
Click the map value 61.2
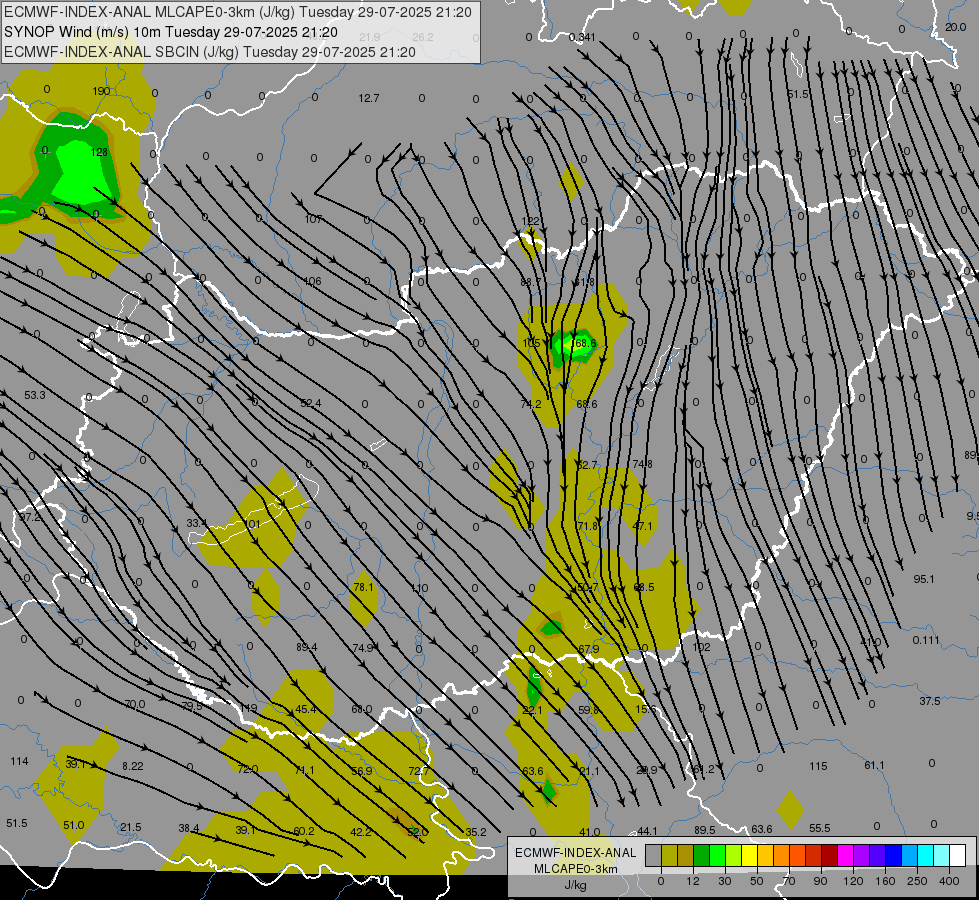click(704, 769)
